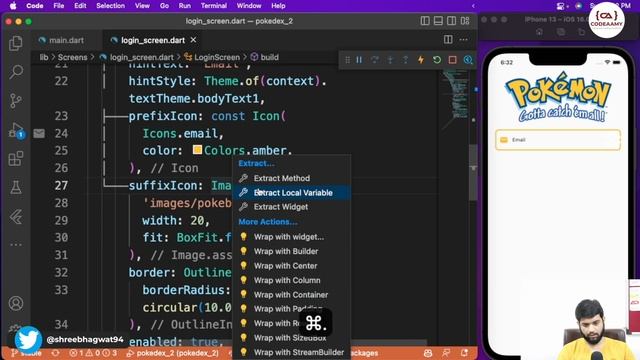Grab the debug toolbar handle
Screen dimensions: 640x360
(x=347, y=60)
